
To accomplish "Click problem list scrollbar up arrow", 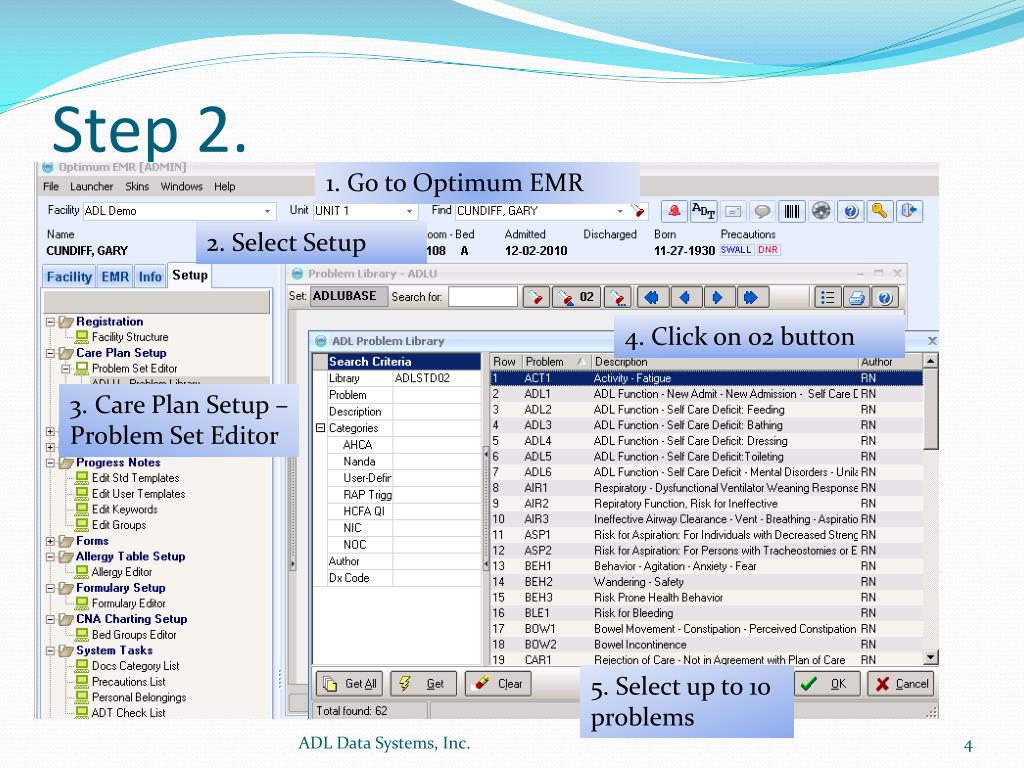I will point(931,360).
